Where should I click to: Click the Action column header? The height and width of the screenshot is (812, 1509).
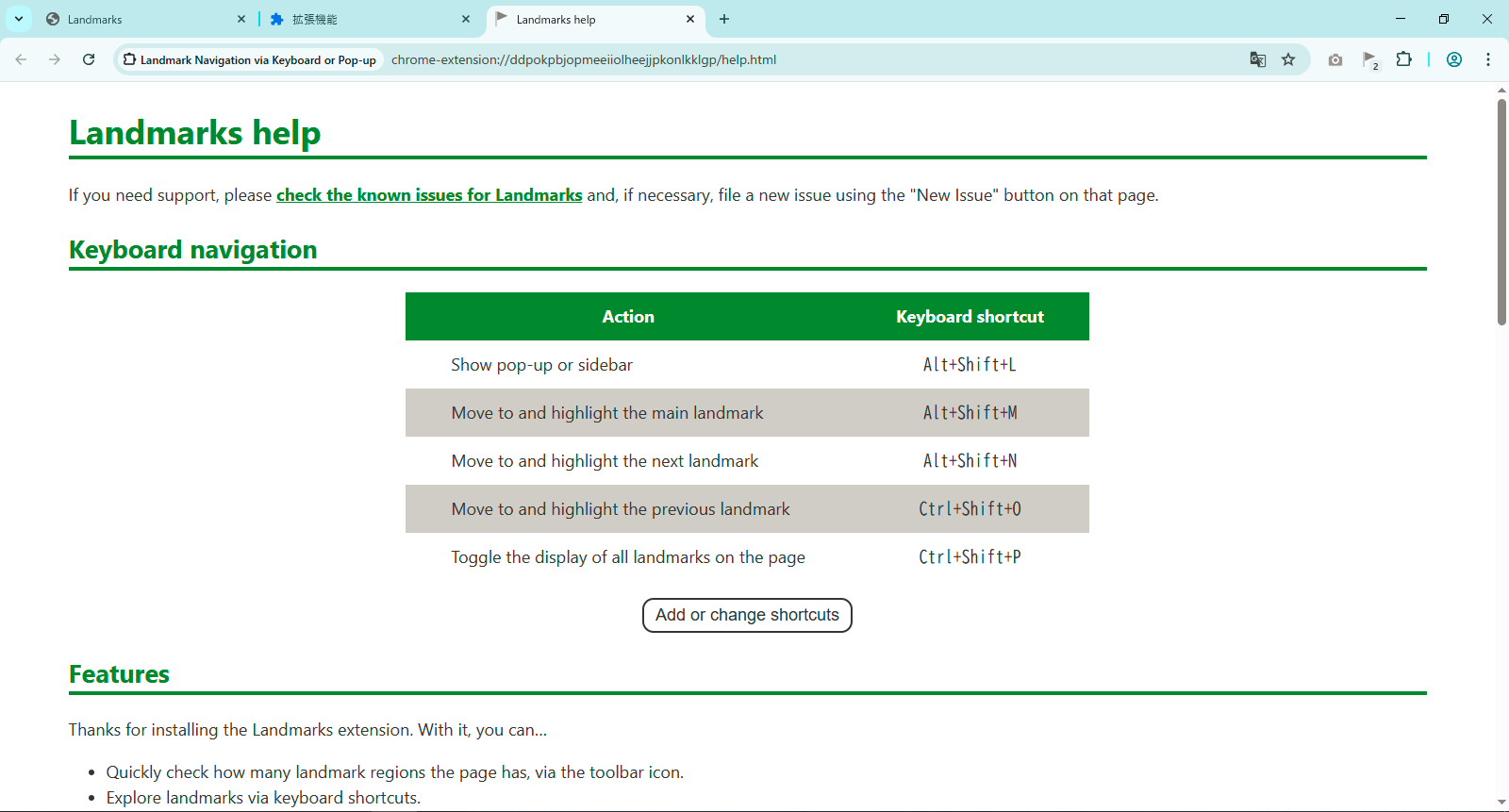pos(628,317)
